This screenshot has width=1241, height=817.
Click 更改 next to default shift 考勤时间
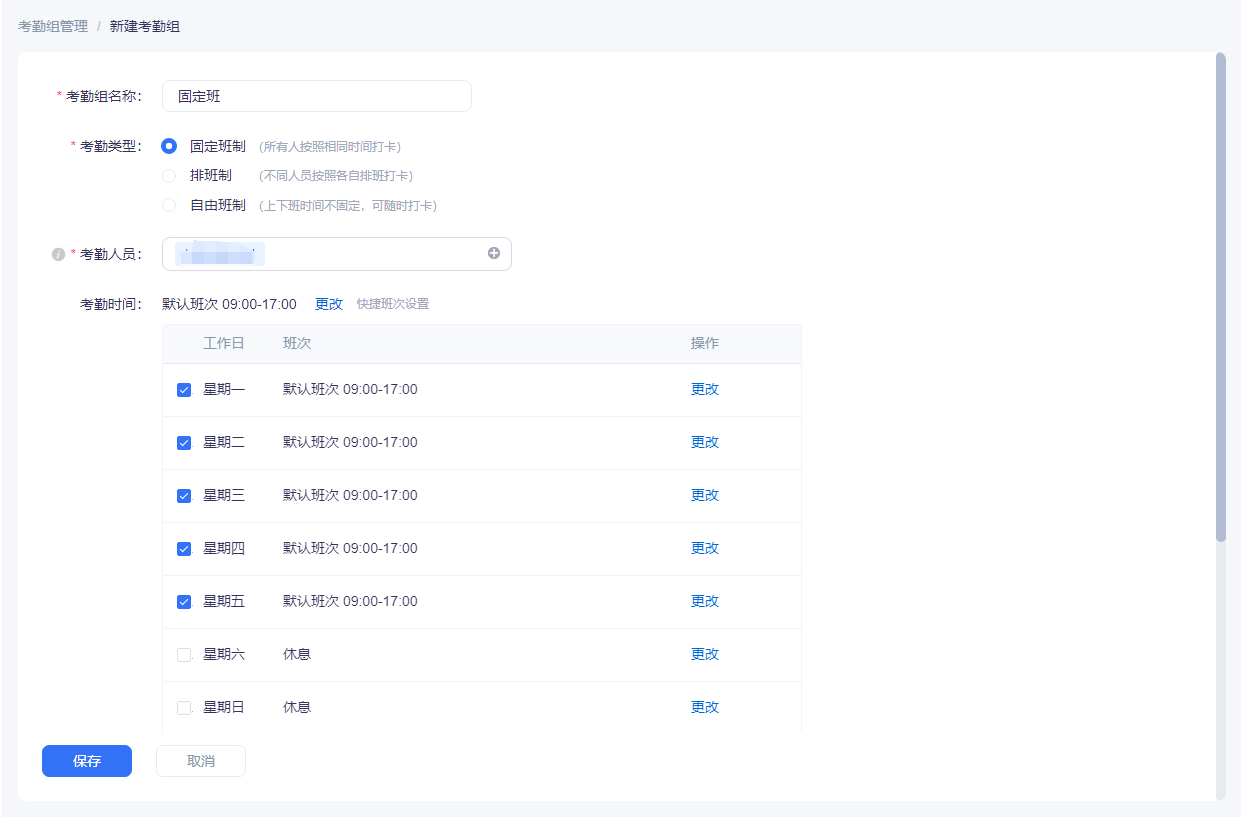tap(329, 304)
